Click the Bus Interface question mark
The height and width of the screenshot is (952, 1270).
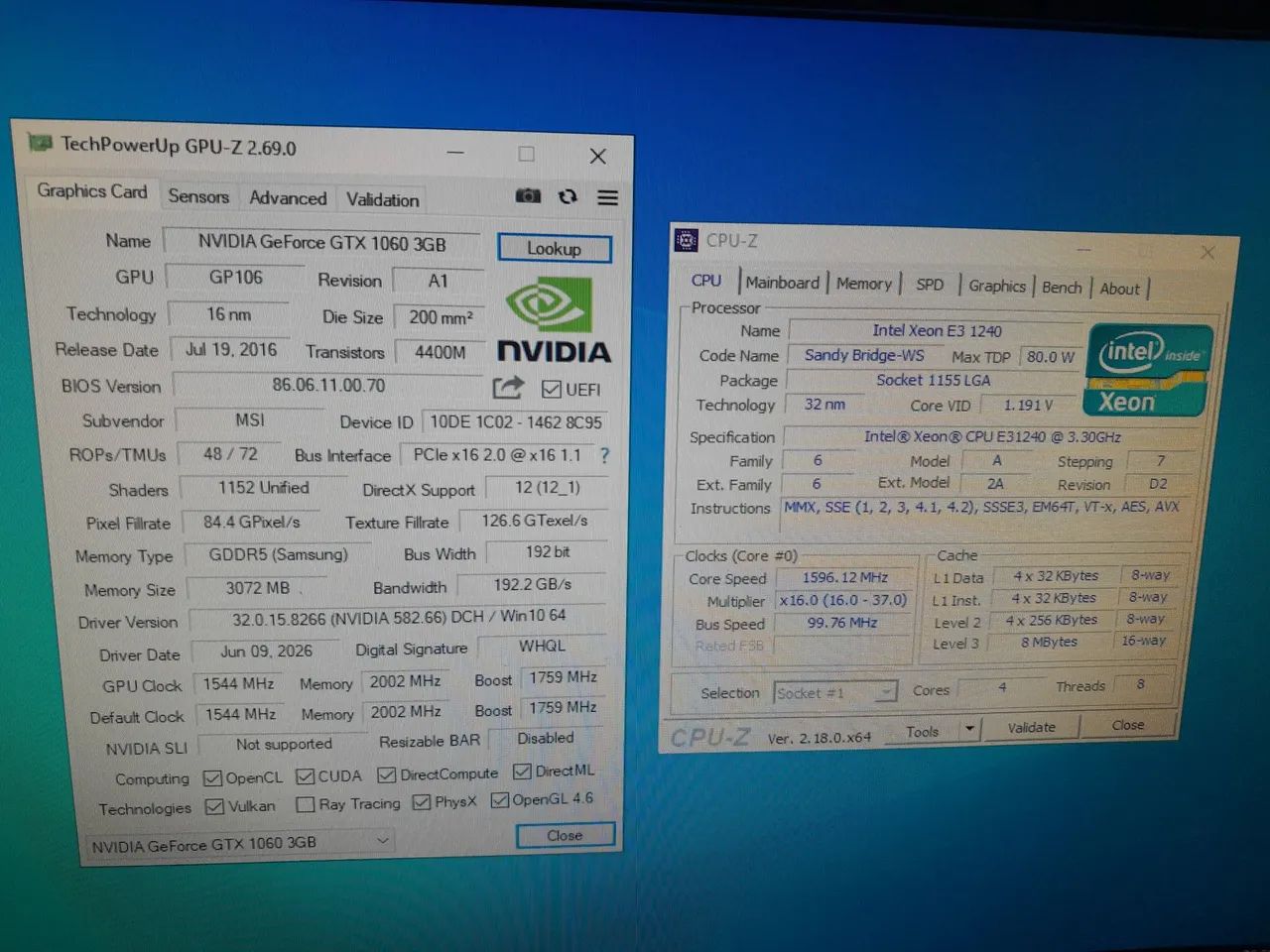tap(604, 455)
